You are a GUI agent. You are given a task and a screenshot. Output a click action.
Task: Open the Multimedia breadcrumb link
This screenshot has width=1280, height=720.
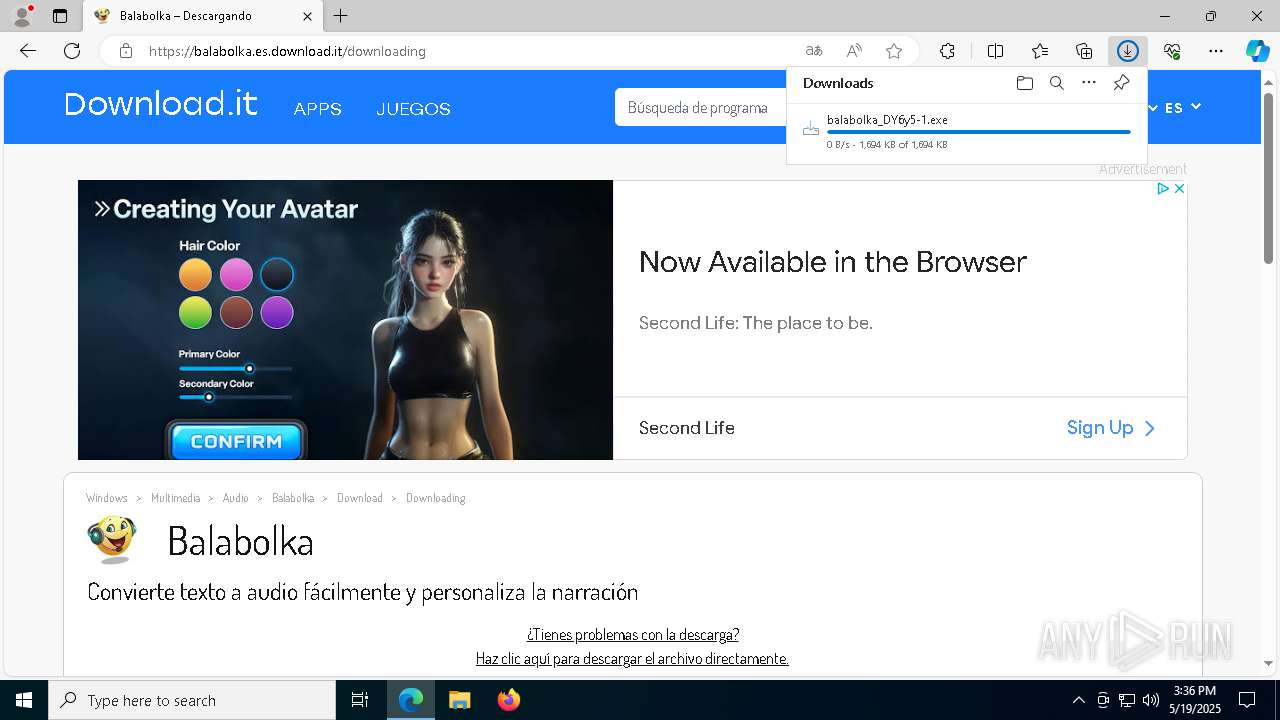click(x=175, y=498)
